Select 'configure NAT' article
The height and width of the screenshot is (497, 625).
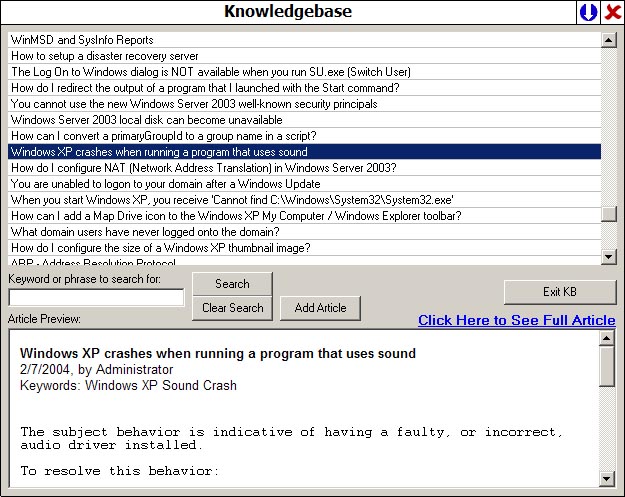tap(305, 168)
